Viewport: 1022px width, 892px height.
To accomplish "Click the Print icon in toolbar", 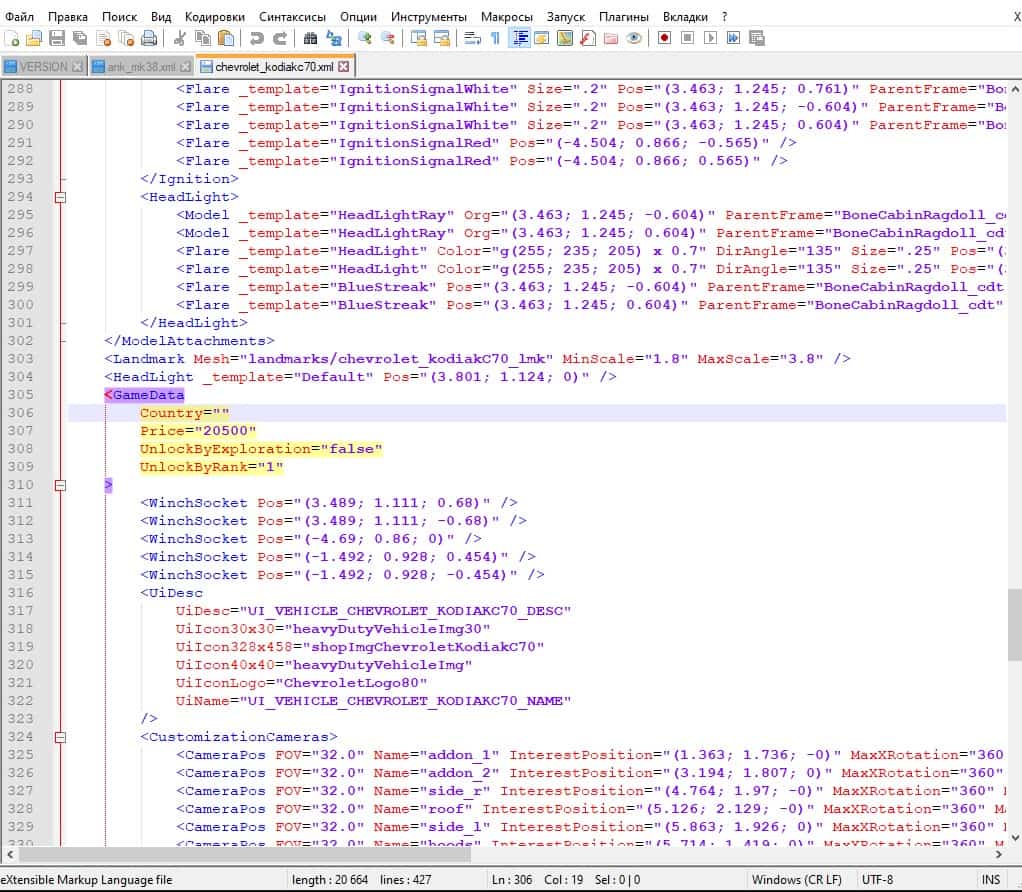I will pyautogui.click(x=149, y=39).
